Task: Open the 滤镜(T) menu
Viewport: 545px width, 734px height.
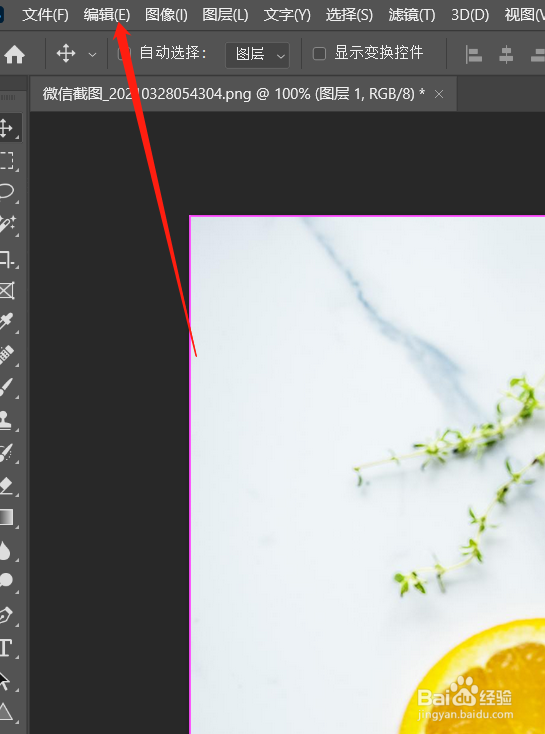Action: pos(412,15)
